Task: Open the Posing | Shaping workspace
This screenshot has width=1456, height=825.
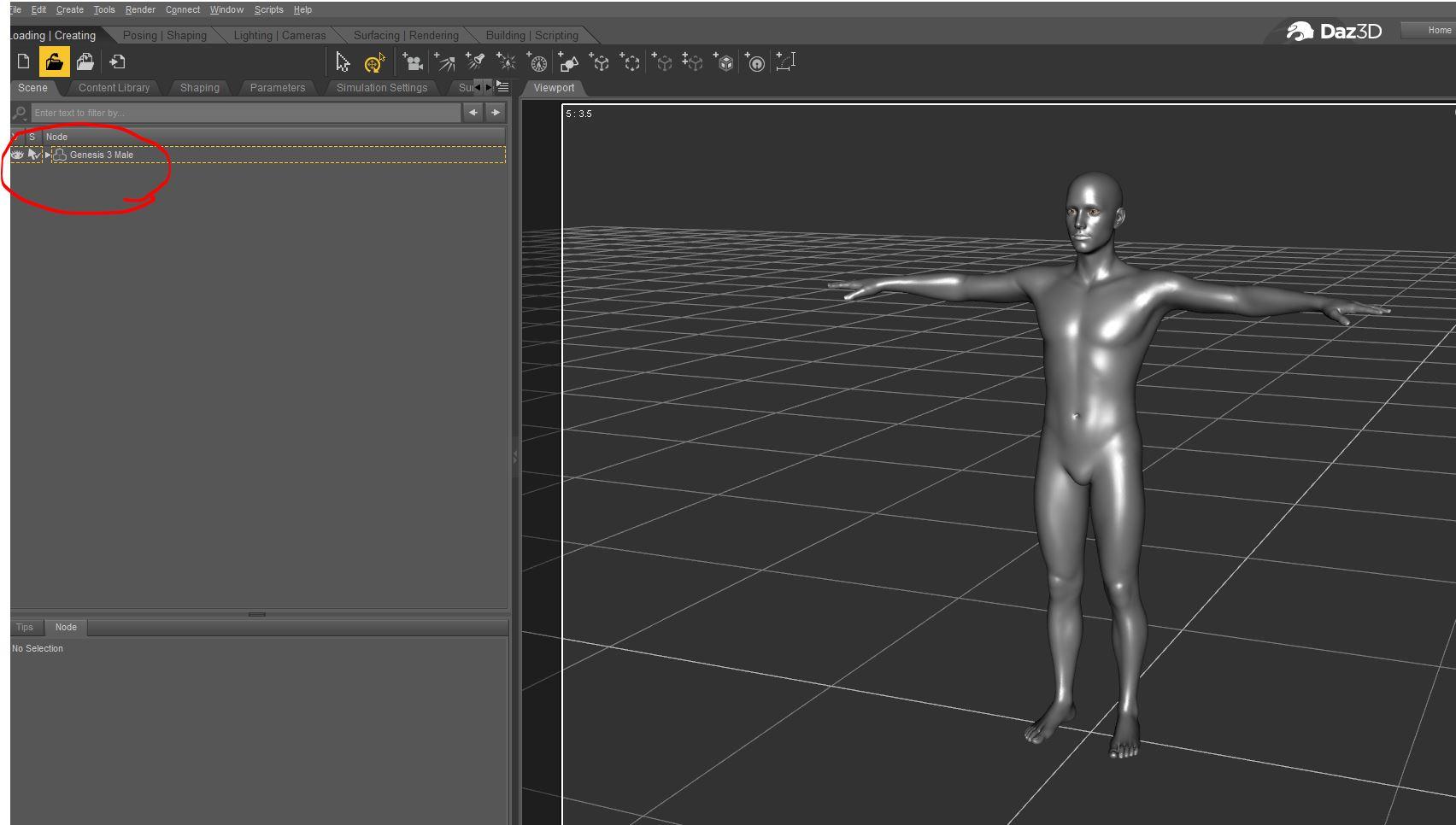Action: pyautogui.click(x=164, y=35)
